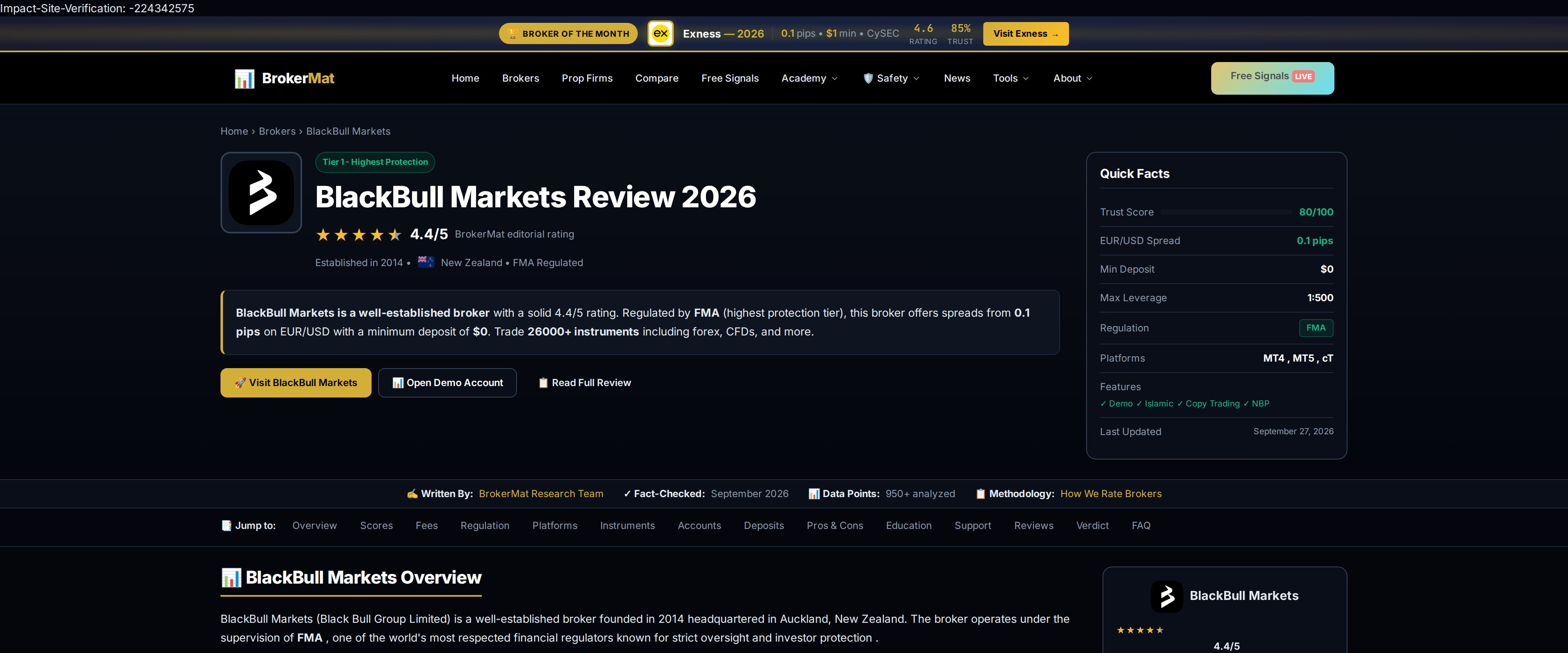Click Brokers in the breadcrumb
This screenshot has height=653, width=1568.
coord(277,131)
